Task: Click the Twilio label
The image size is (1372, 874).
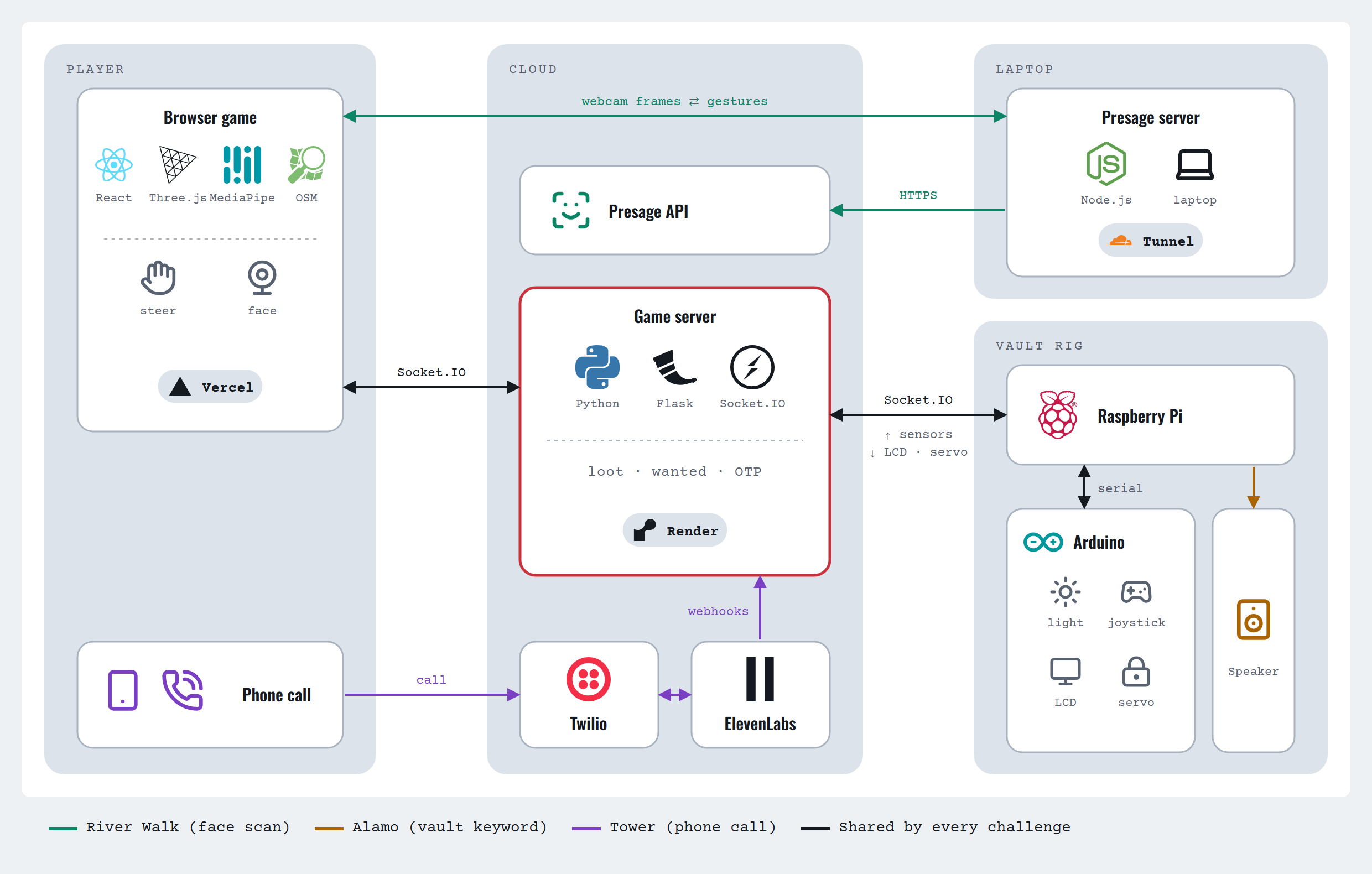Action: pyautogui.click(x=589, y=724)
